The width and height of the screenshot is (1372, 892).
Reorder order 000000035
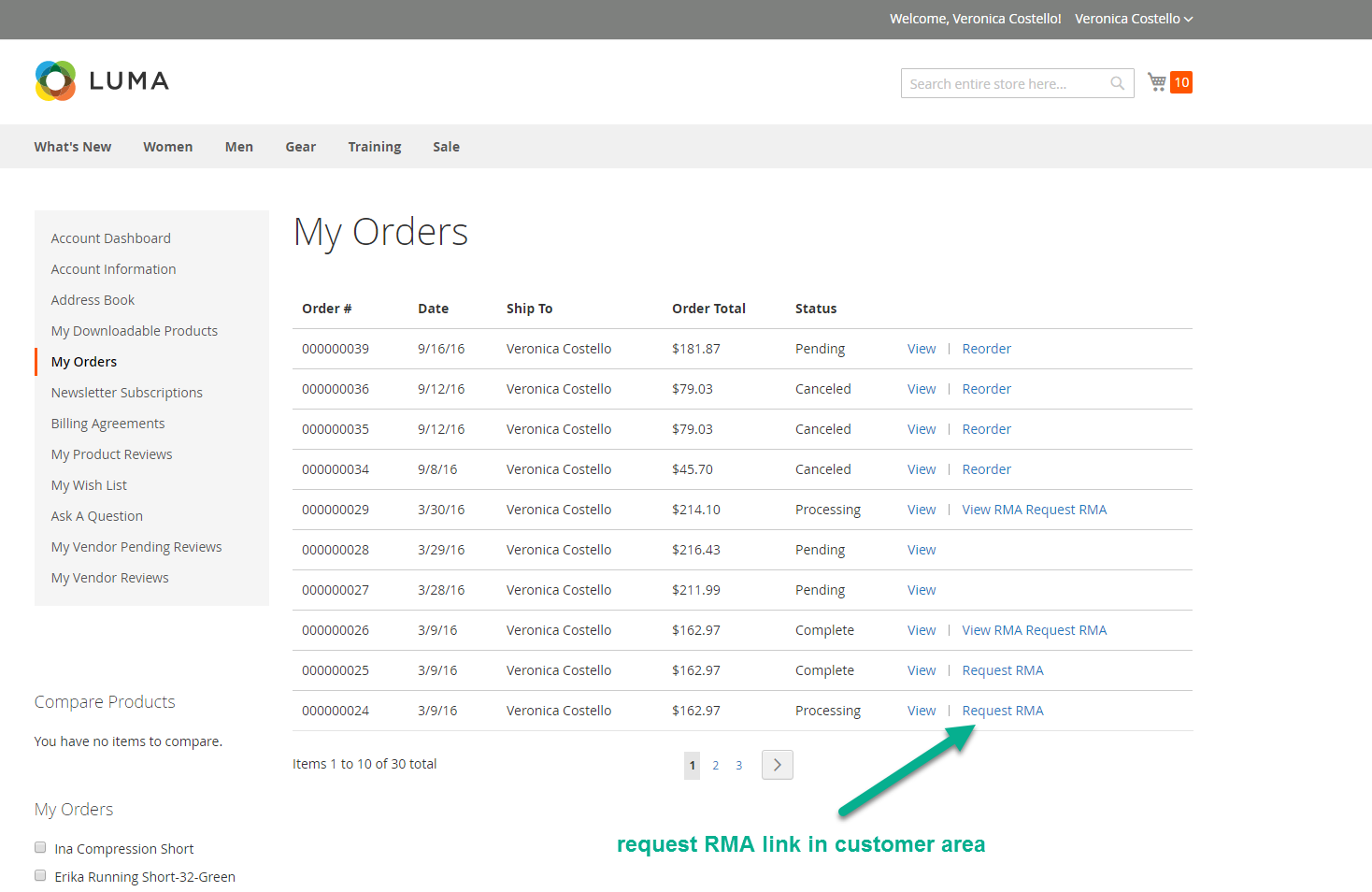tap(987, 429)
